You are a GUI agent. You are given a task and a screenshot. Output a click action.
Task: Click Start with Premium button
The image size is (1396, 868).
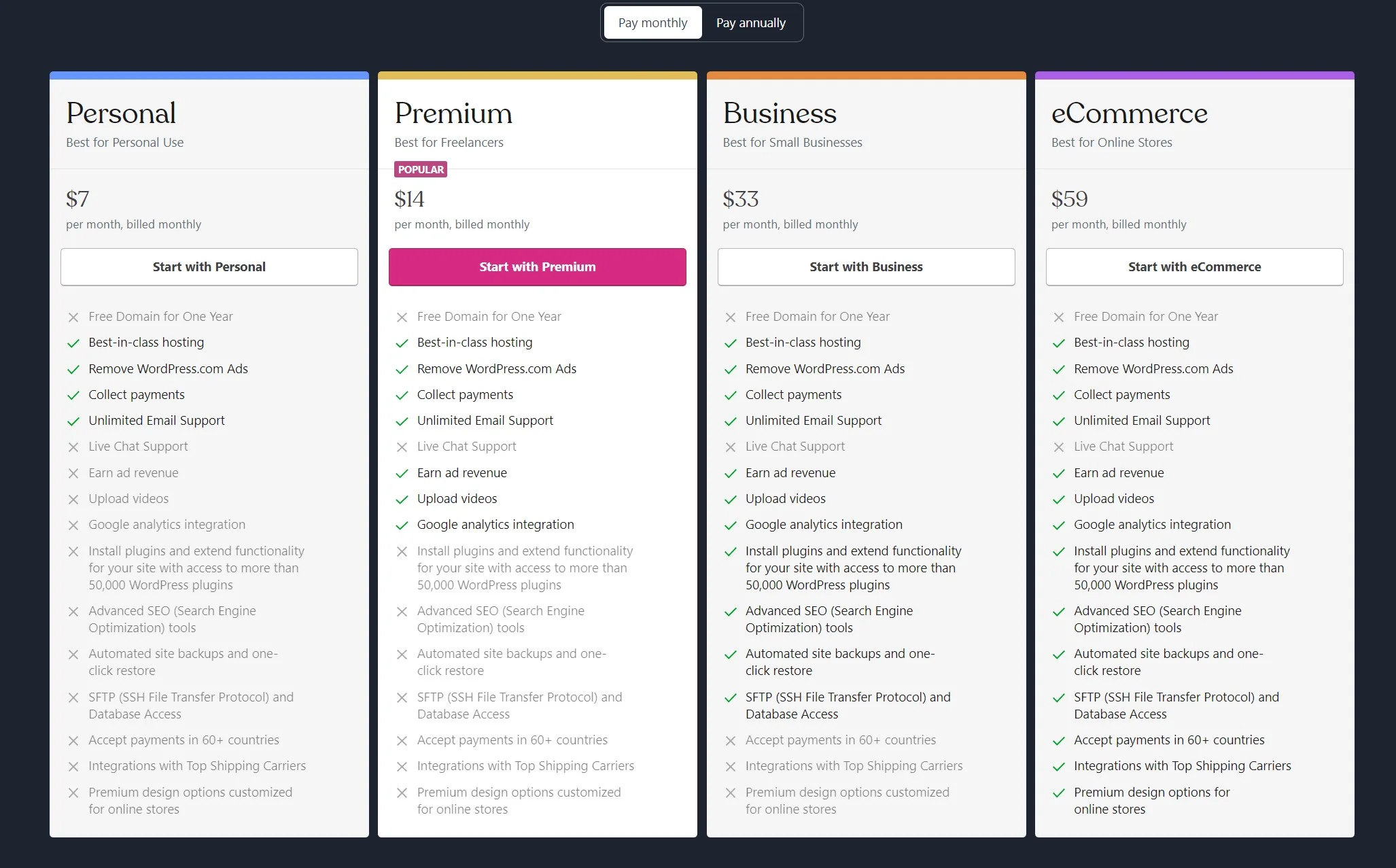(537, 266)
